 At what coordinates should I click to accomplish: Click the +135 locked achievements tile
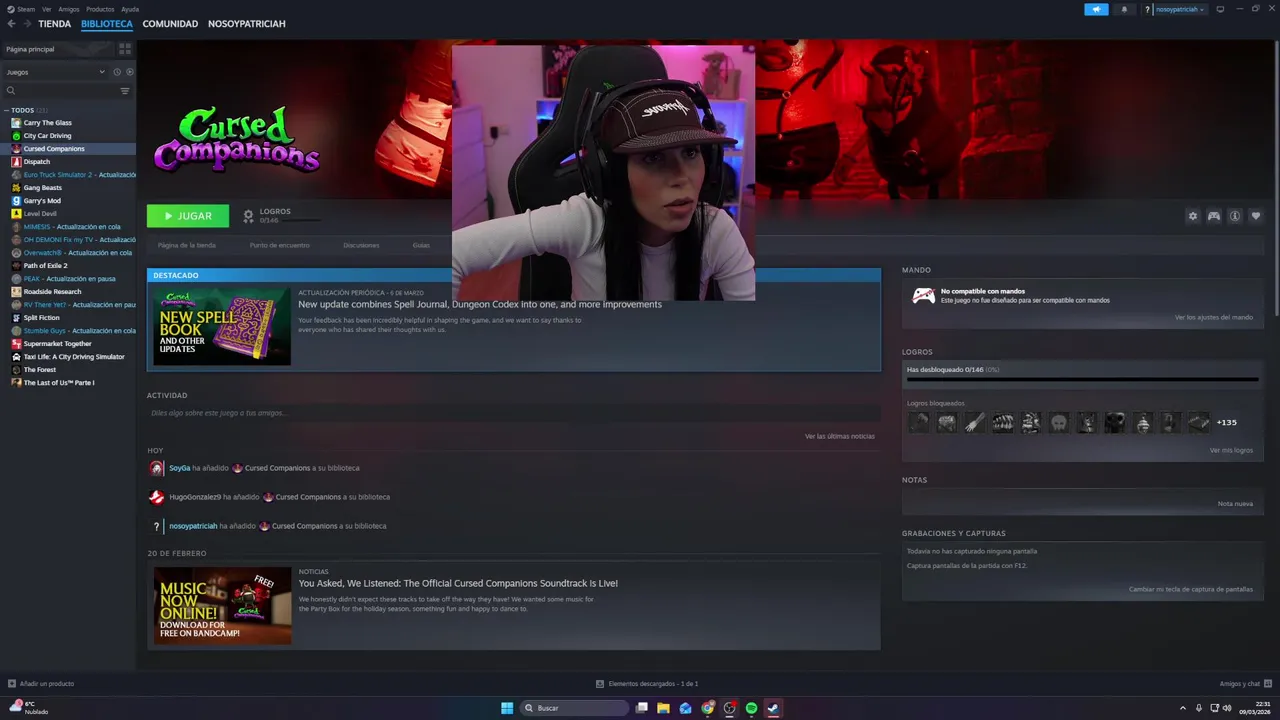point(1226,422)
